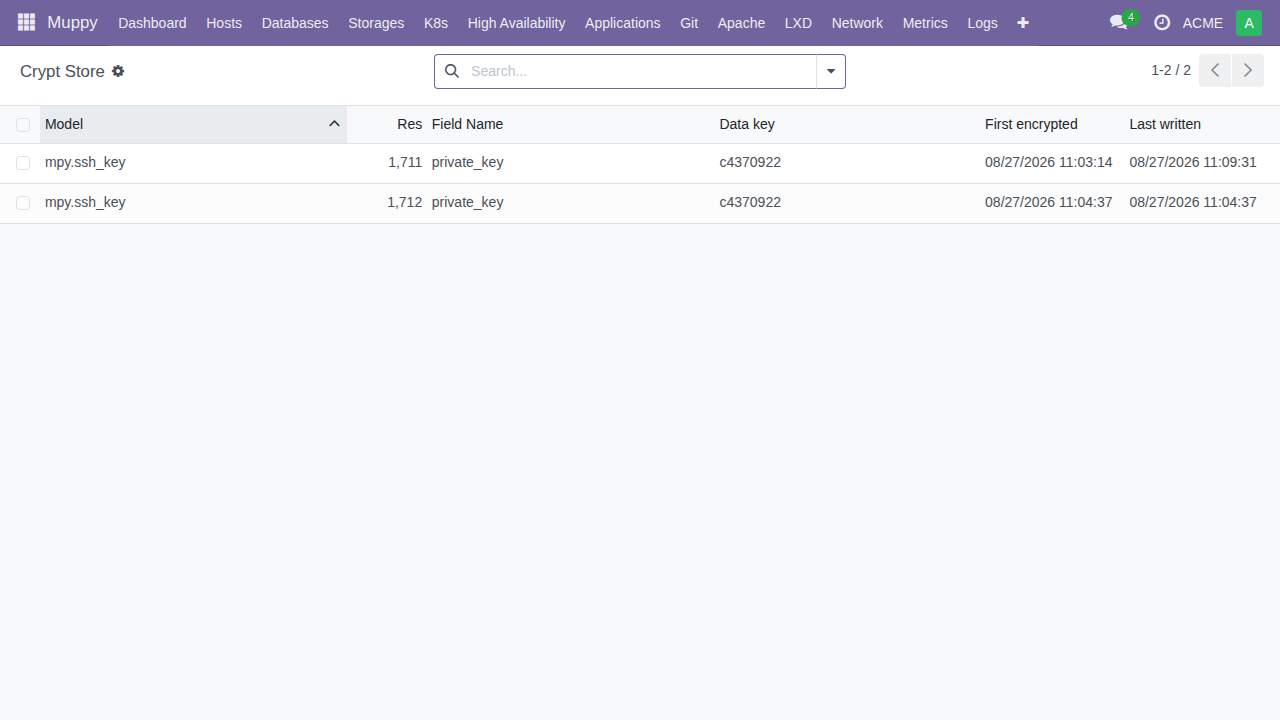Go to next page arrow

click(x=1247, y=70)
